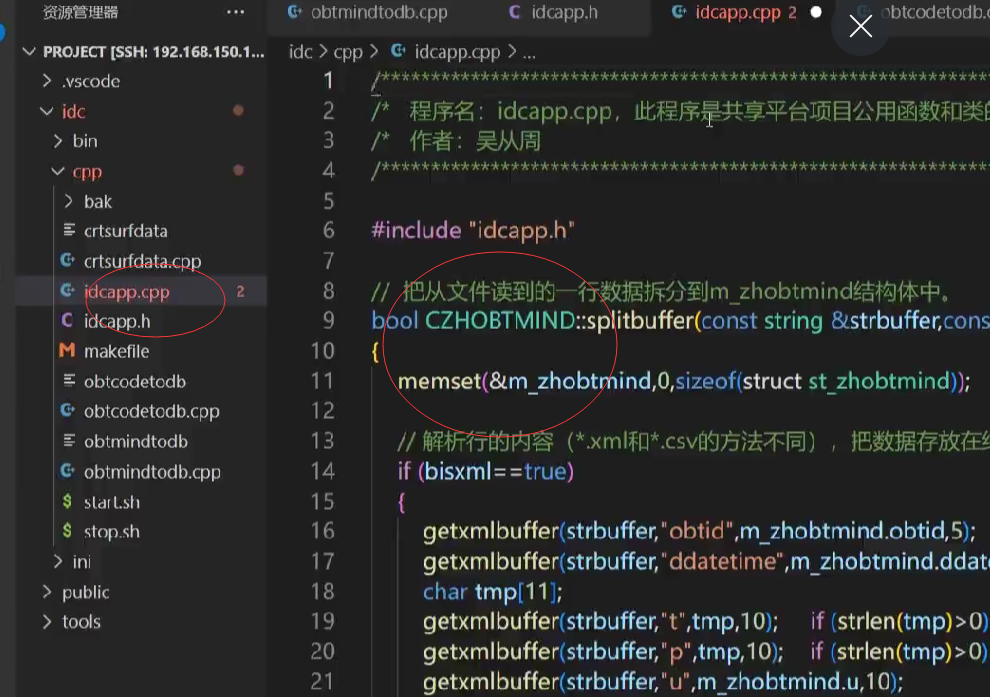Click file icon beside obtmindtodb

69,440
